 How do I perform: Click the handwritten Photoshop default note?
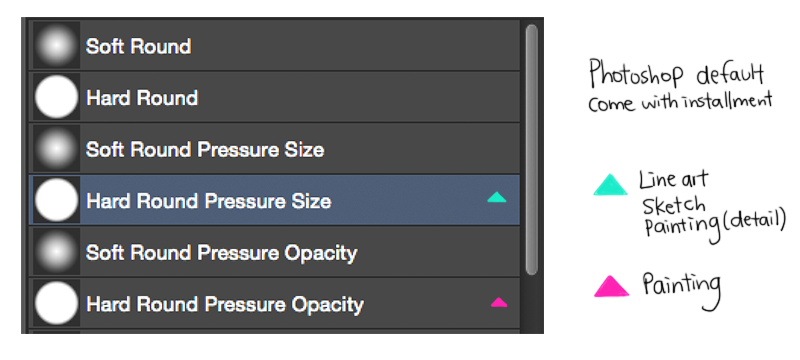pyautogui.click(x=680, y=86)
